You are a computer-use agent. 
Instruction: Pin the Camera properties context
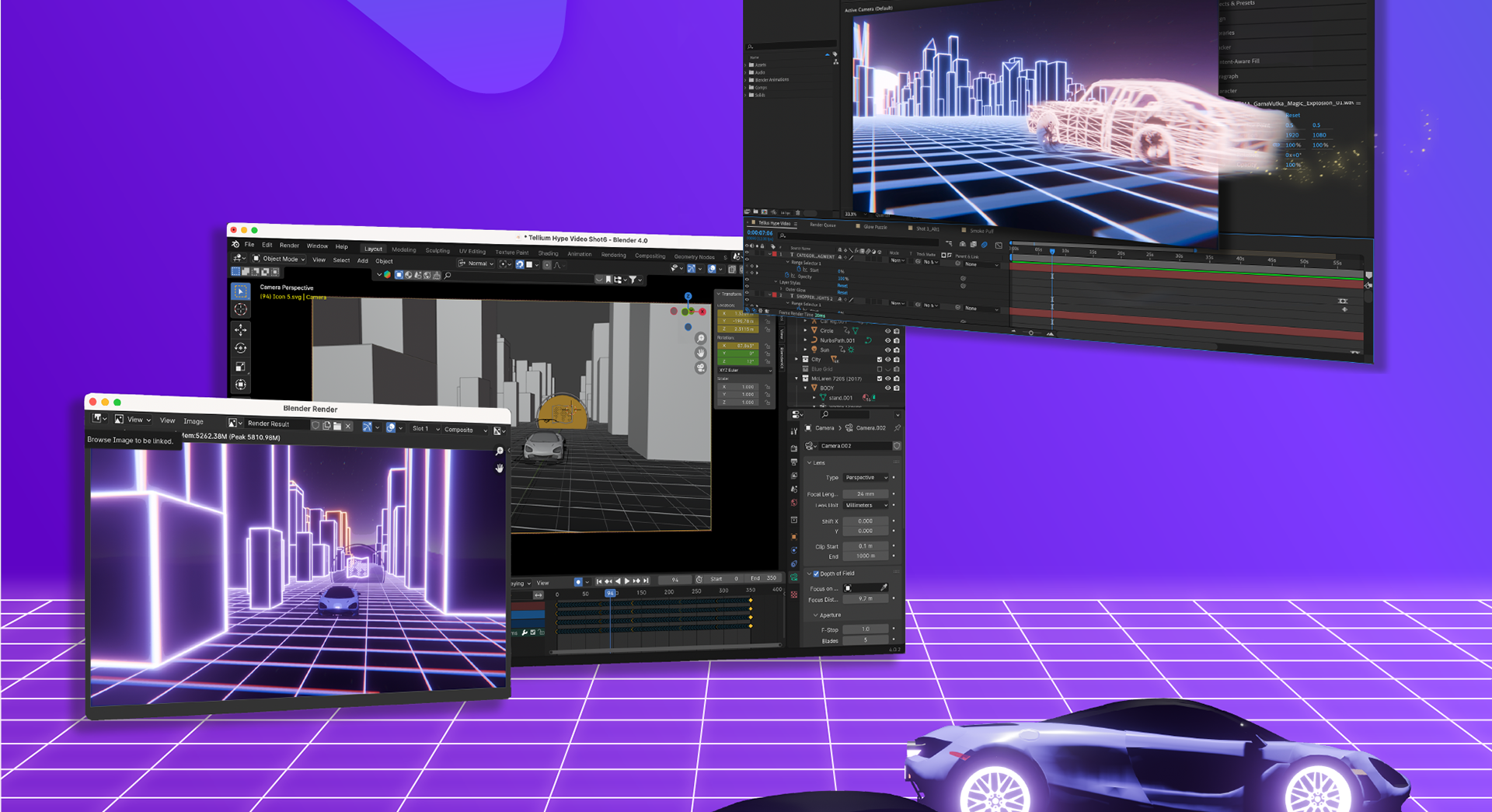coord(897,428)
